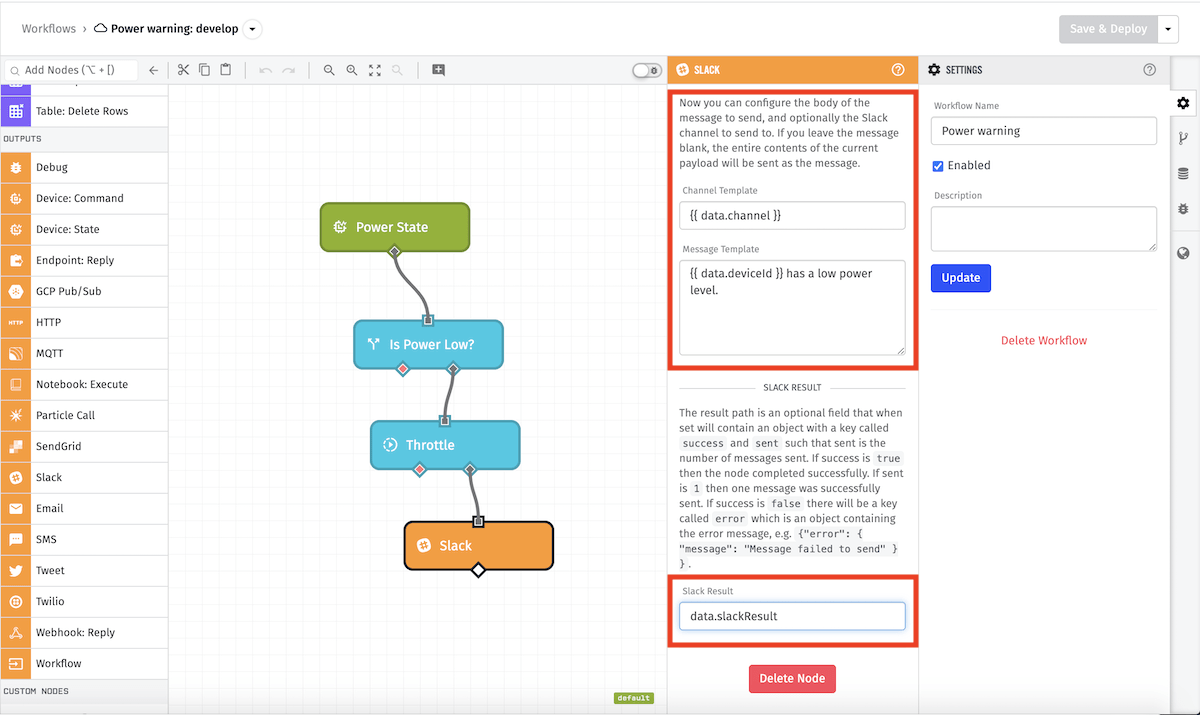Image resolution: width=1200 pixels, height=715 pixels.
Task: Select the Slack node in palette list
Action: point(84,477)
